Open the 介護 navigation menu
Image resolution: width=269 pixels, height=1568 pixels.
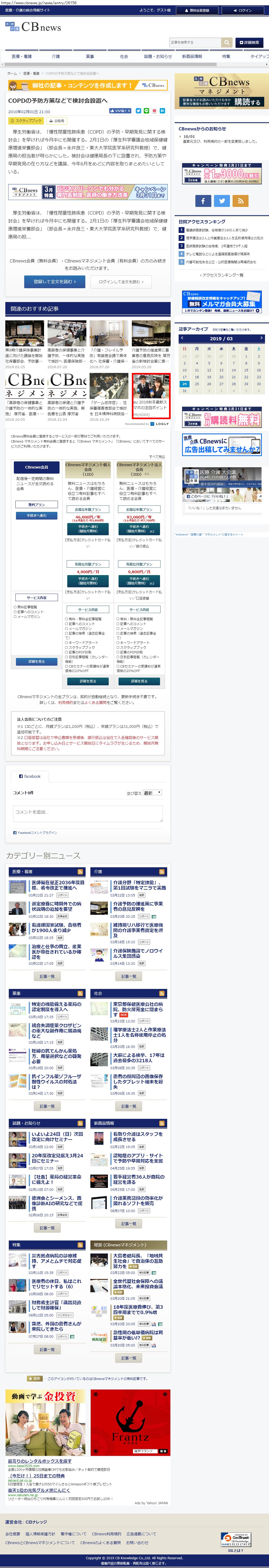[56, 57]
